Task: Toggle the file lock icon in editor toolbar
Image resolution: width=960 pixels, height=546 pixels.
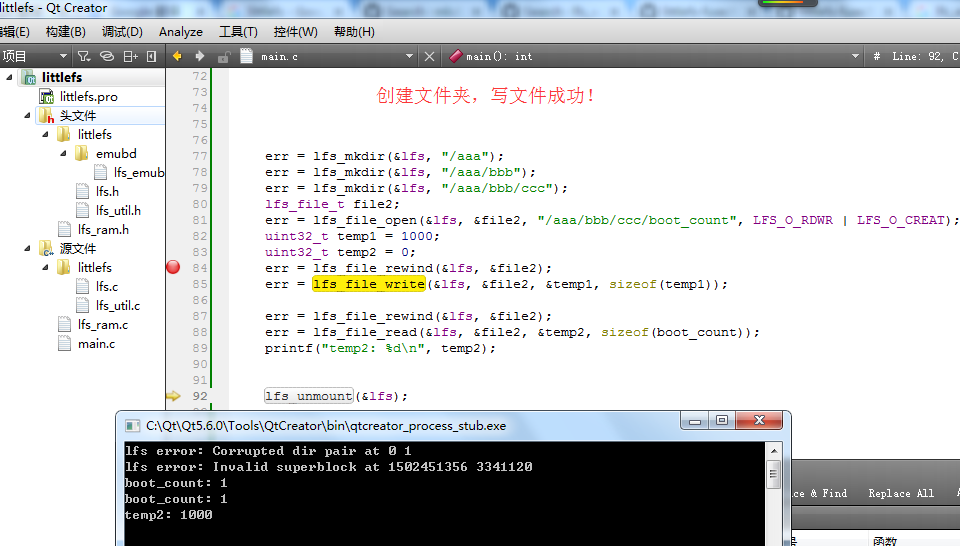Action: [x=223, y=57]
